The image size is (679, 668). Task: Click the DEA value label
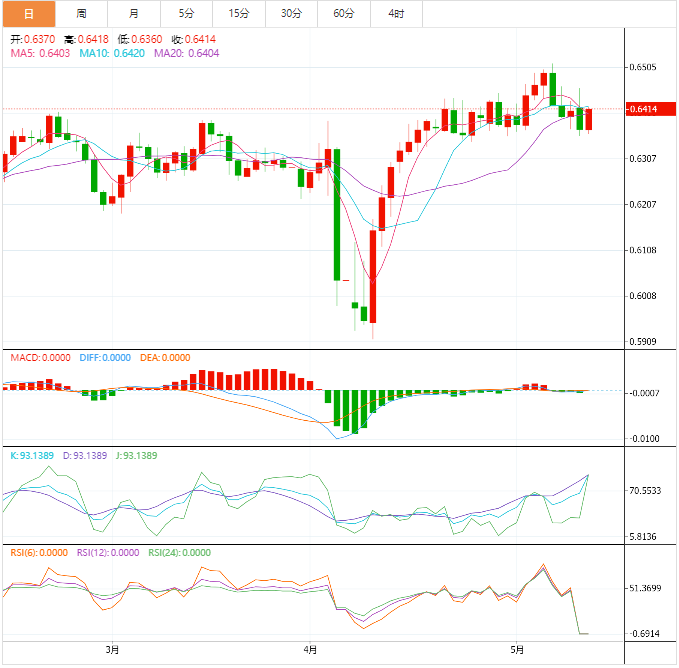[x=166, y=358]
